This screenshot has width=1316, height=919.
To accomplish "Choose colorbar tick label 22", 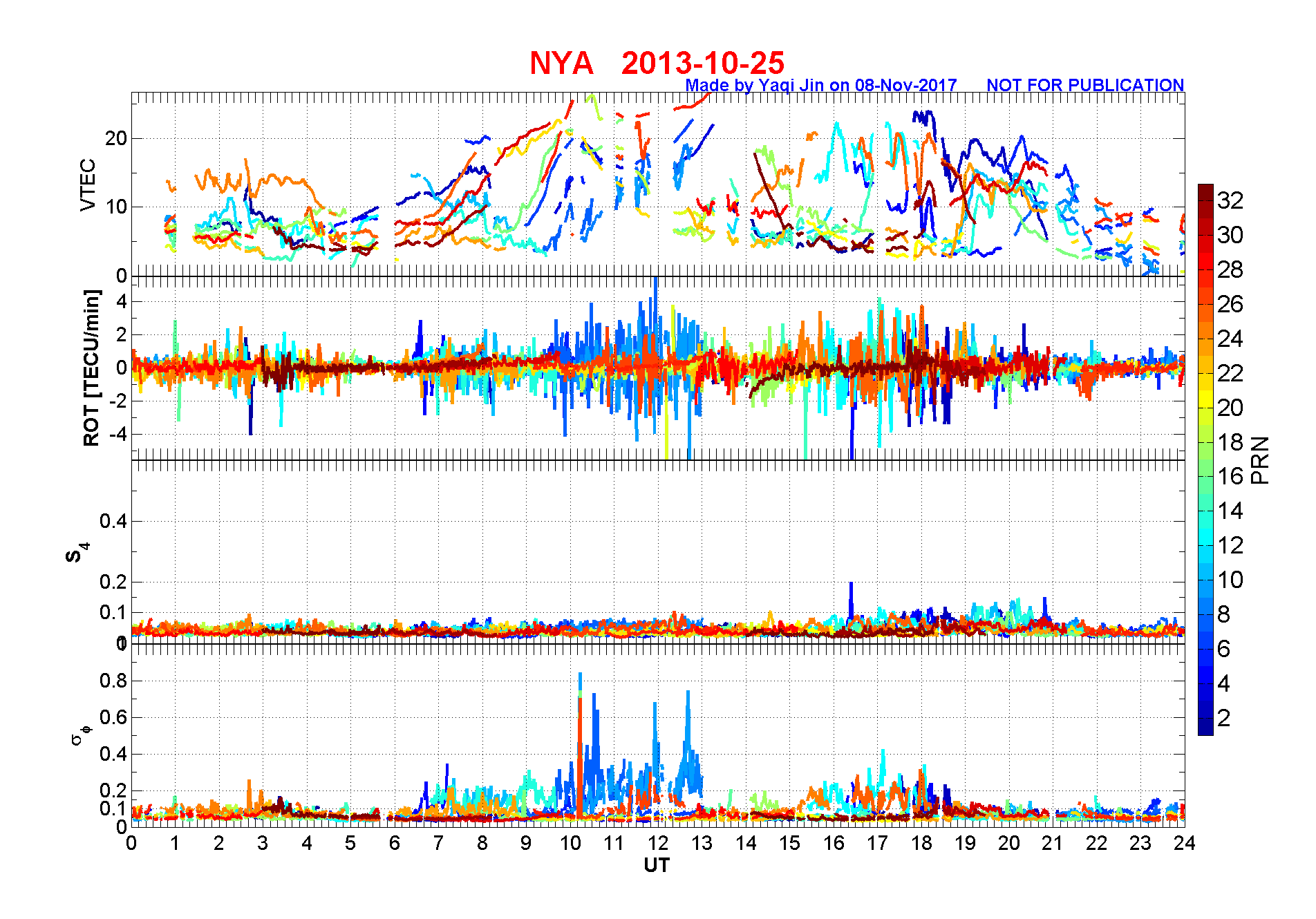I will 1230,373.
